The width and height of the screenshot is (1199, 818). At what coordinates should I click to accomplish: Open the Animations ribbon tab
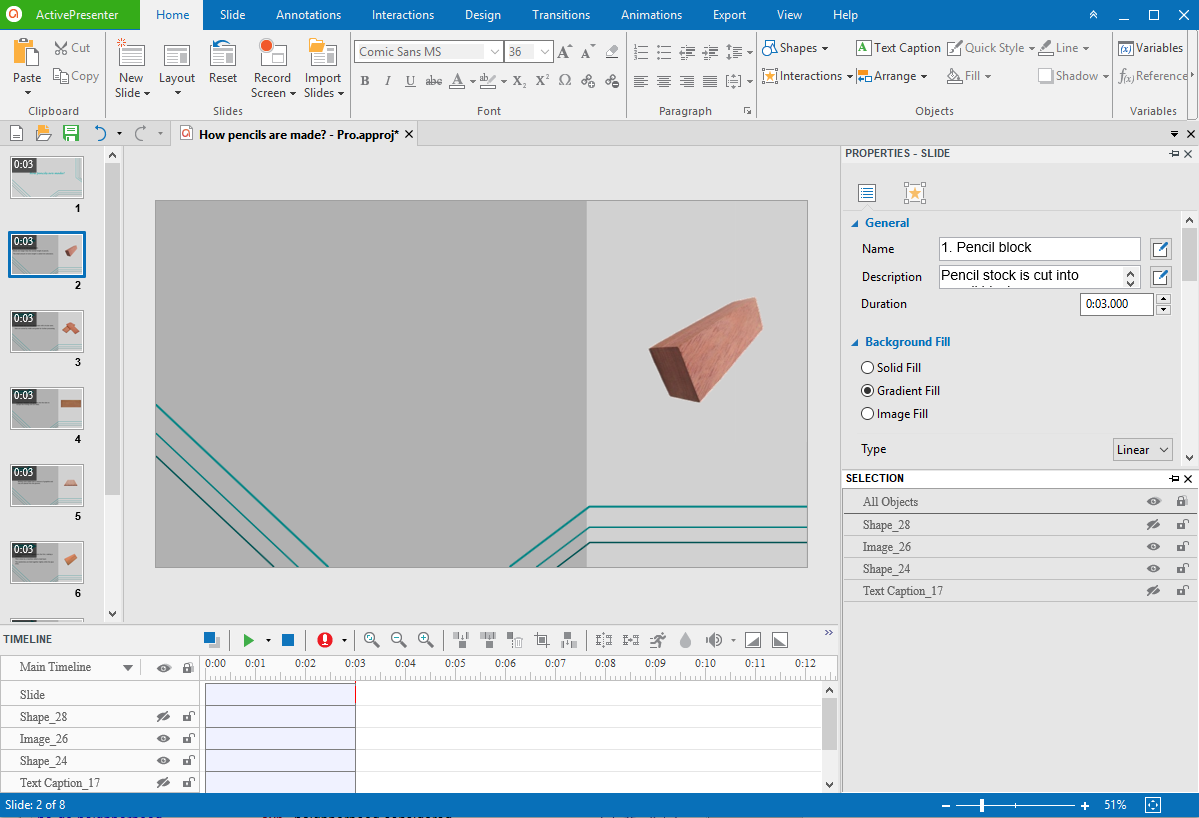point(649,15)
